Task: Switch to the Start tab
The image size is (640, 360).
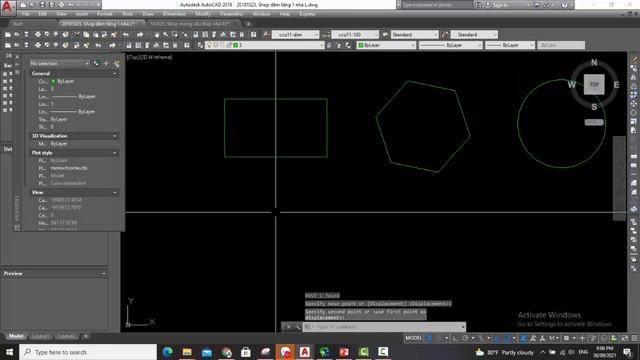Action: tap(18, 24)
